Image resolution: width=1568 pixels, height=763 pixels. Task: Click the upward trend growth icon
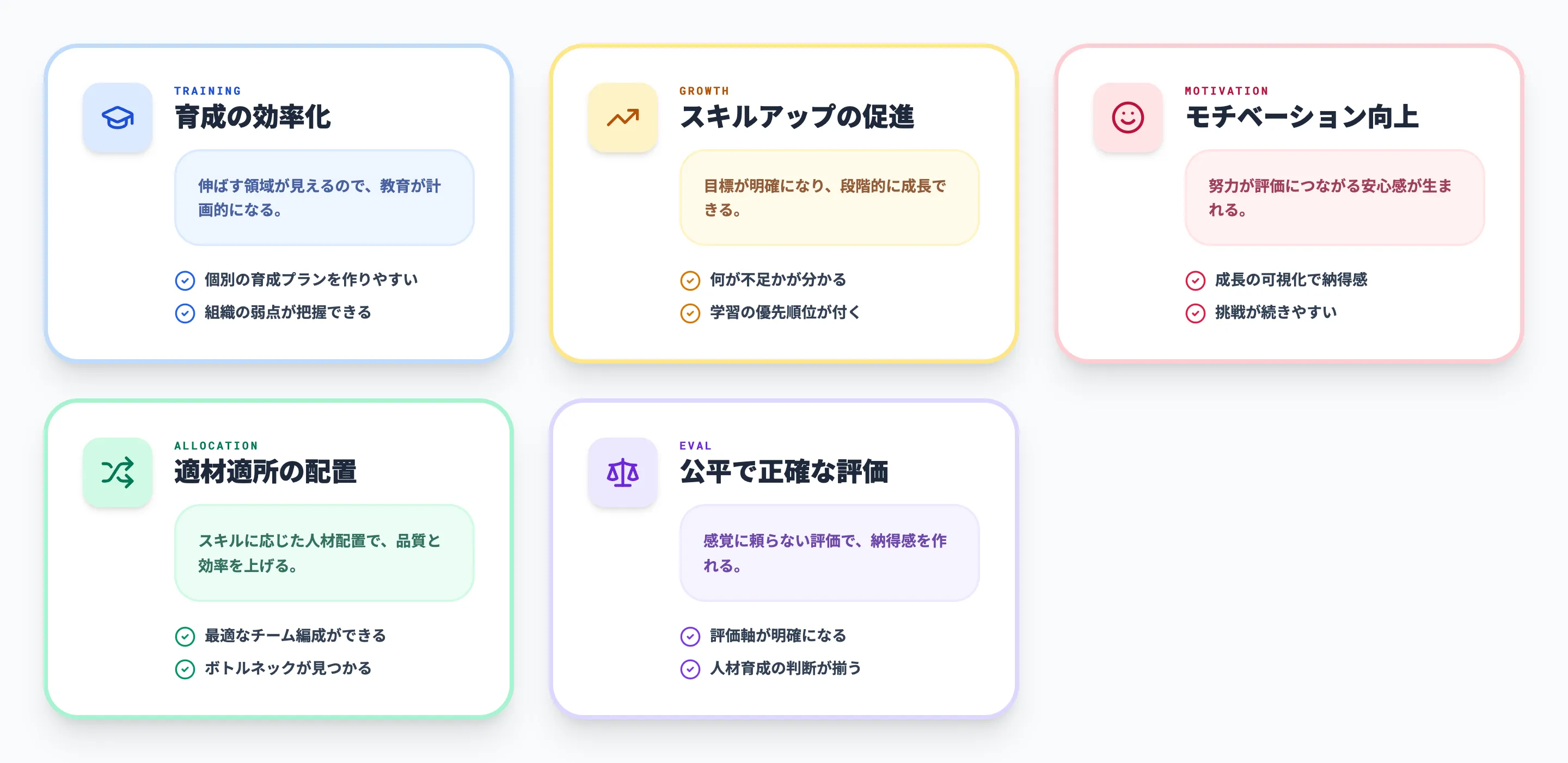pos(622,118)
